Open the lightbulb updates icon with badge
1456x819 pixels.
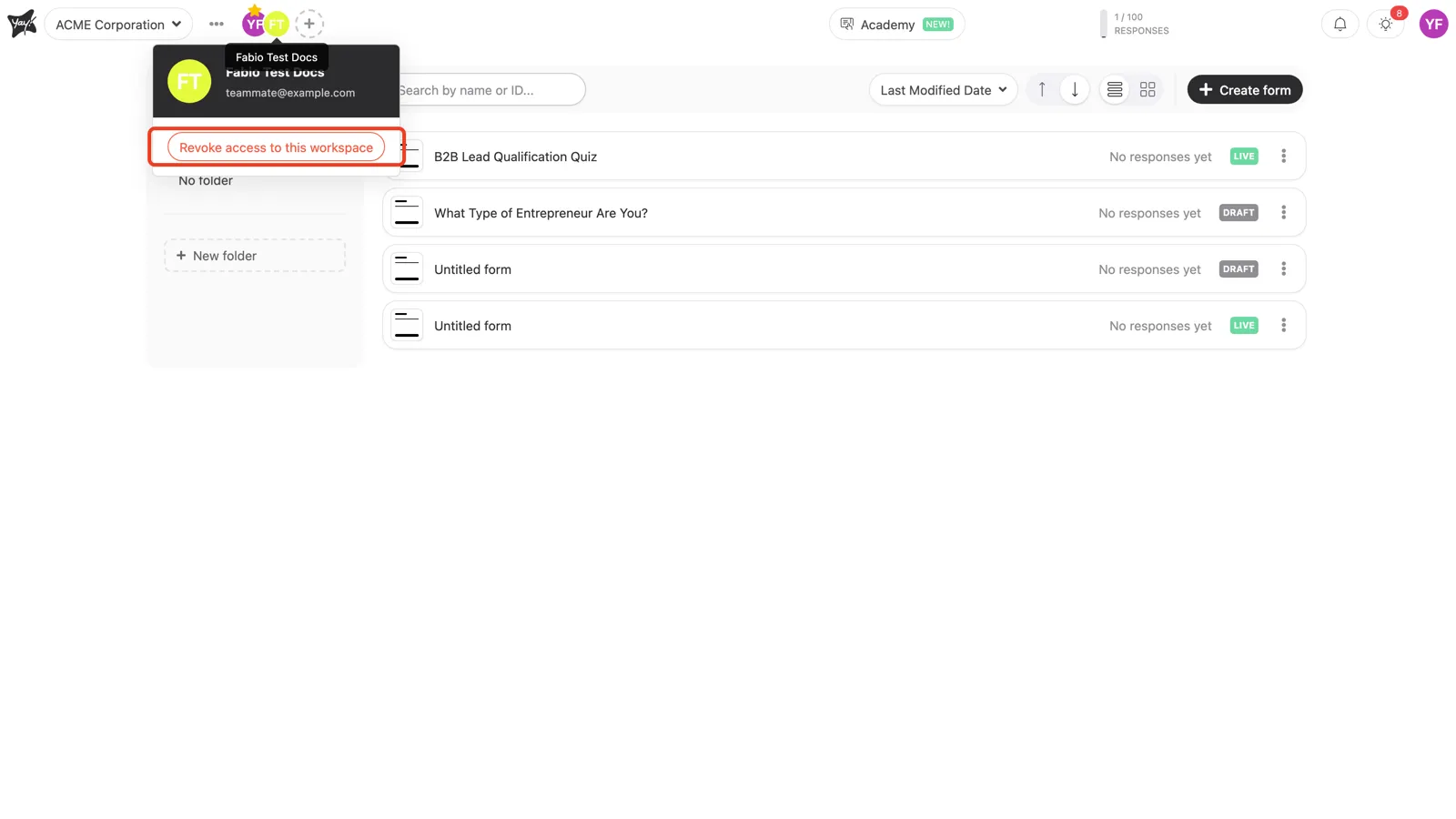point(1386,25)
